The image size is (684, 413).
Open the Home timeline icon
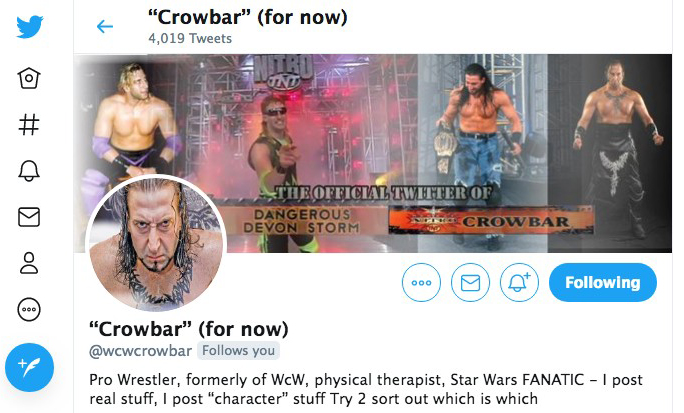29,78
